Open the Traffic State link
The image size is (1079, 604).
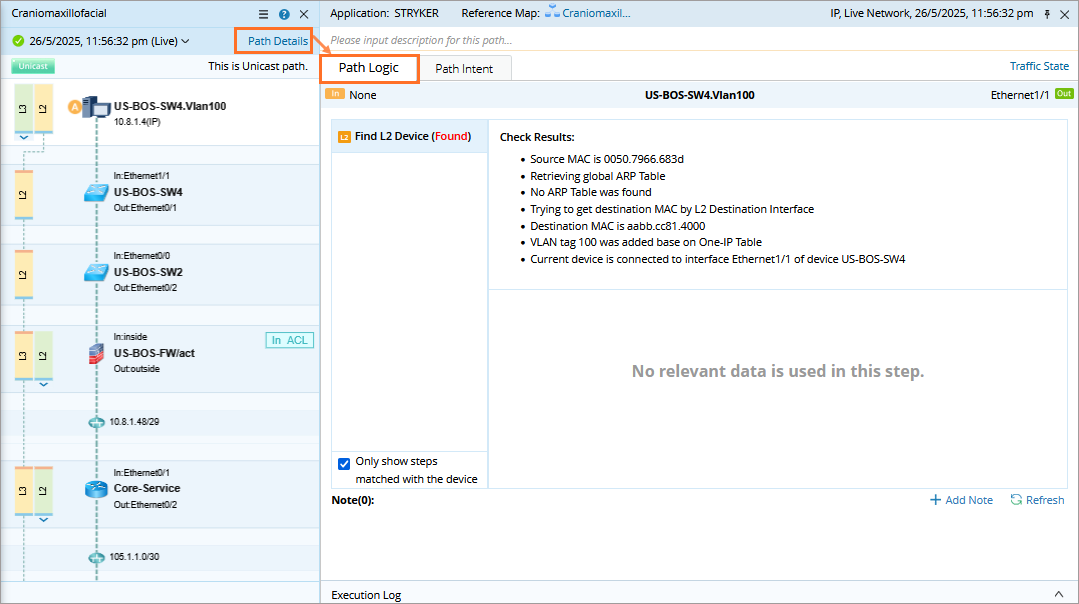(1039, 66)
